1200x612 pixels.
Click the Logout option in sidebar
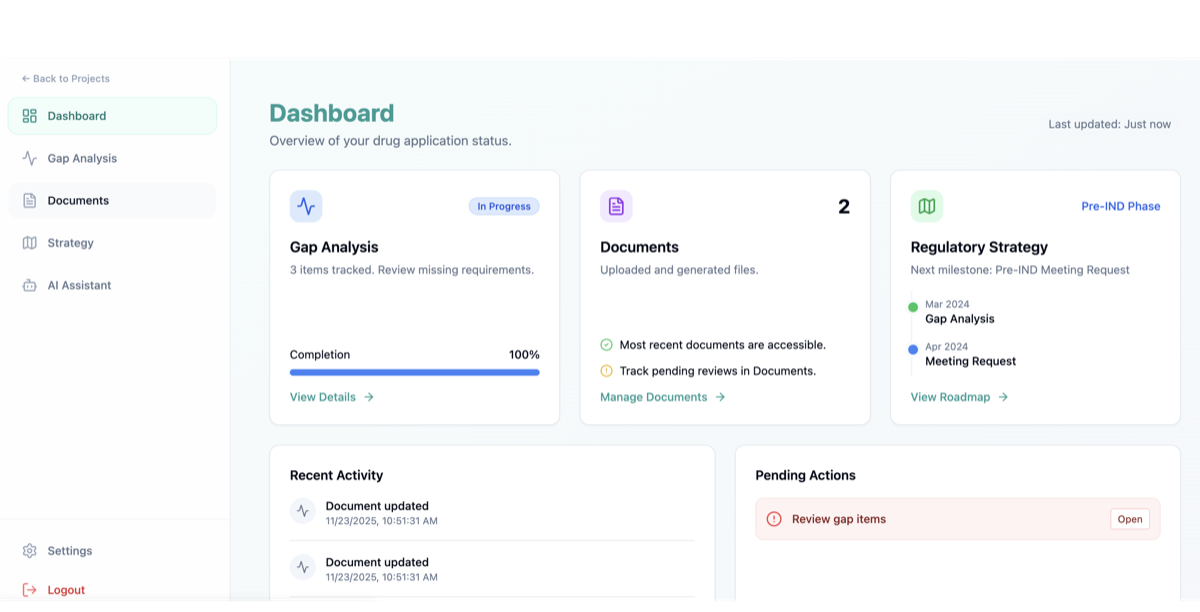coord(65,590)
